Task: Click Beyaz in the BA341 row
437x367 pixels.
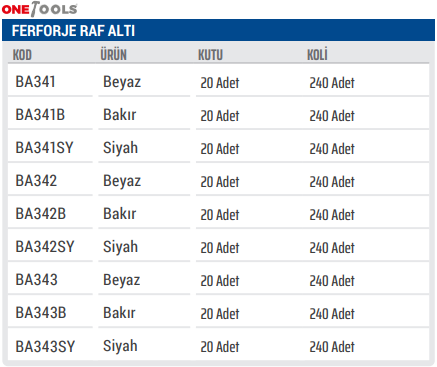Action: coord(122,82)
